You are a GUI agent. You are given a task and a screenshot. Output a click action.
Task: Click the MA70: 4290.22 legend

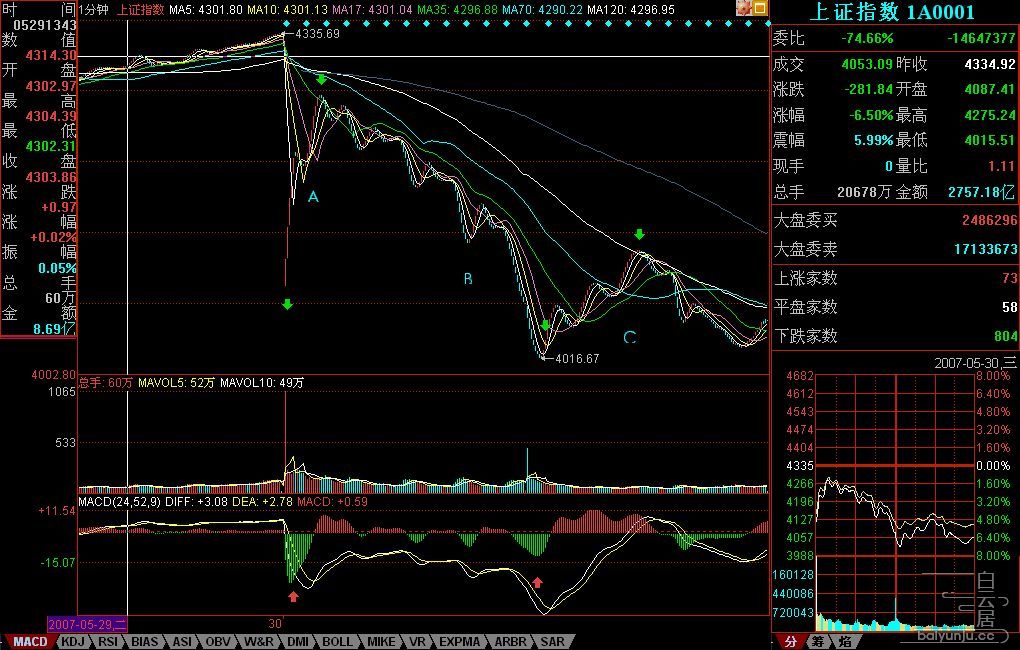(543, 10)
